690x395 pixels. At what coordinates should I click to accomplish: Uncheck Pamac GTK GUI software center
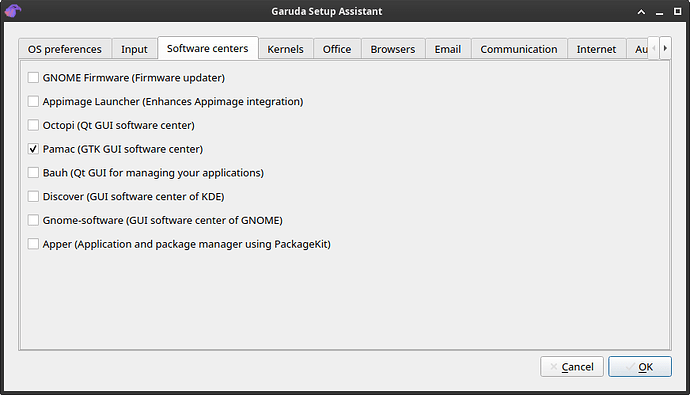[x=33, y=149]
